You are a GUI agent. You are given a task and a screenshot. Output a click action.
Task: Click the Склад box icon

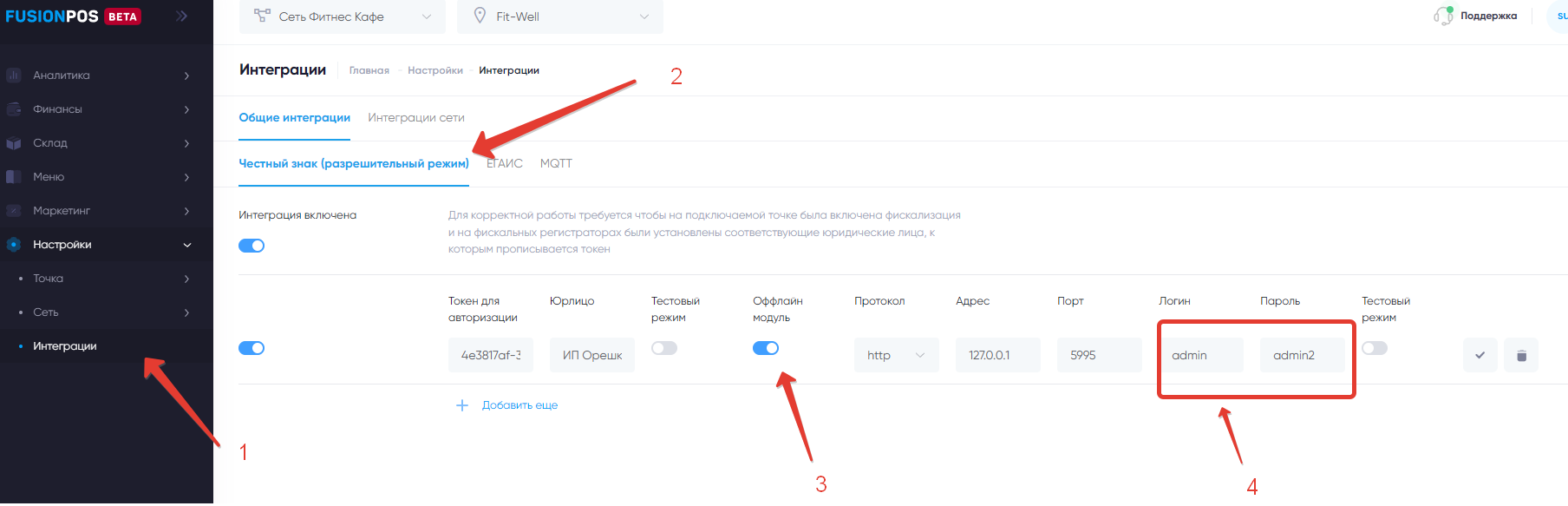click(13, 143)
